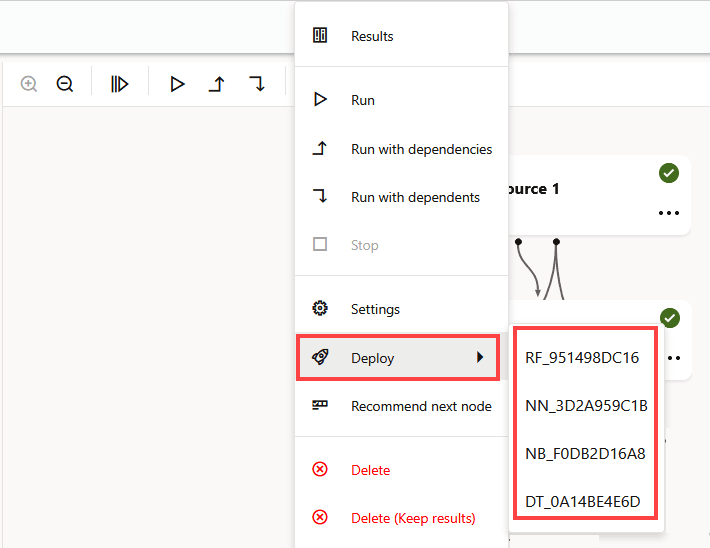Click the Stop menu entry
Viewport: 710px width, 548px height.
[401, 245]
